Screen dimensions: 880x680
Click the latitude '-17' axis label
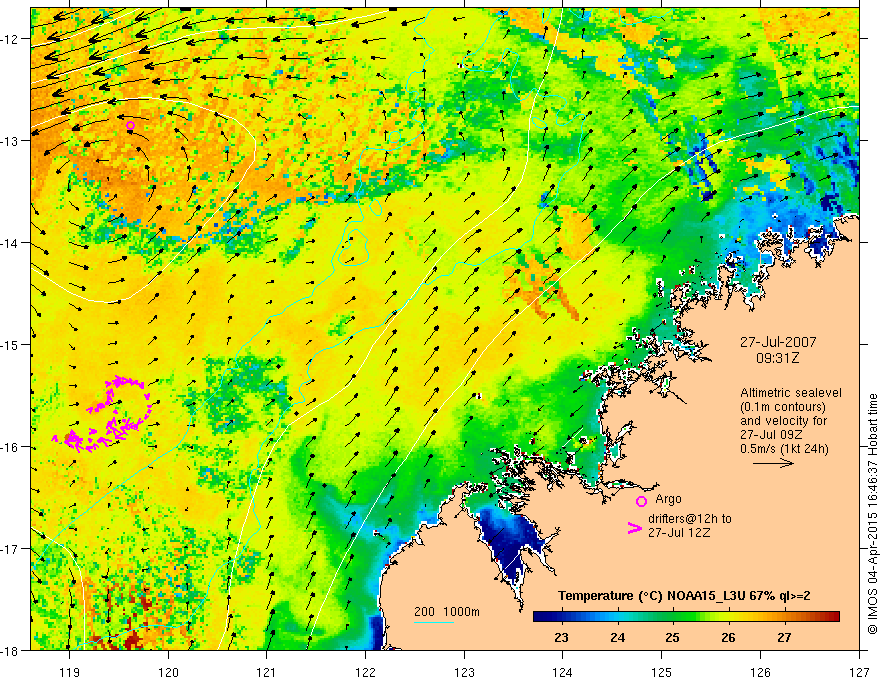pyautogui.click(x=10, y=549)
